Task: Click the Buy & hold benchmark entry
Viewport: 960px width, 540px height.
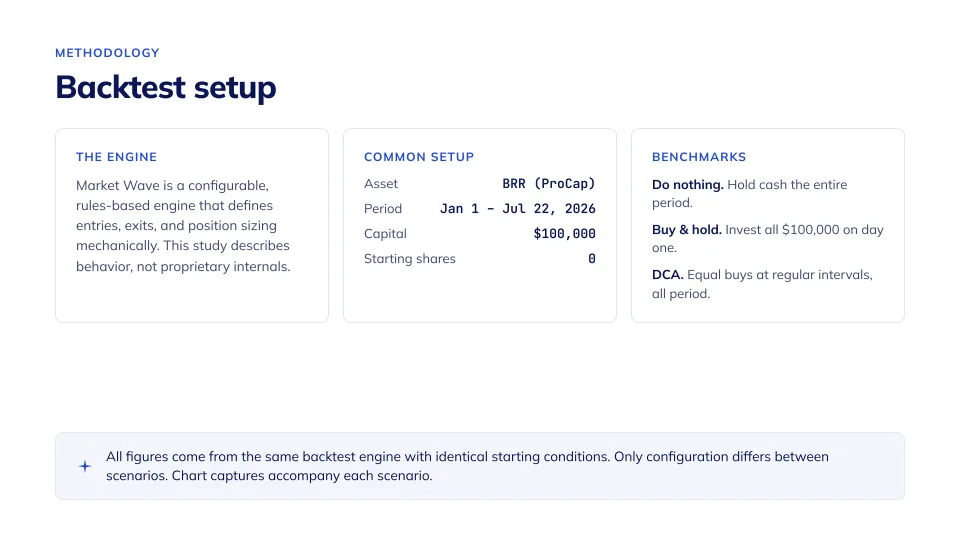Action: click(x=768, y=239)
